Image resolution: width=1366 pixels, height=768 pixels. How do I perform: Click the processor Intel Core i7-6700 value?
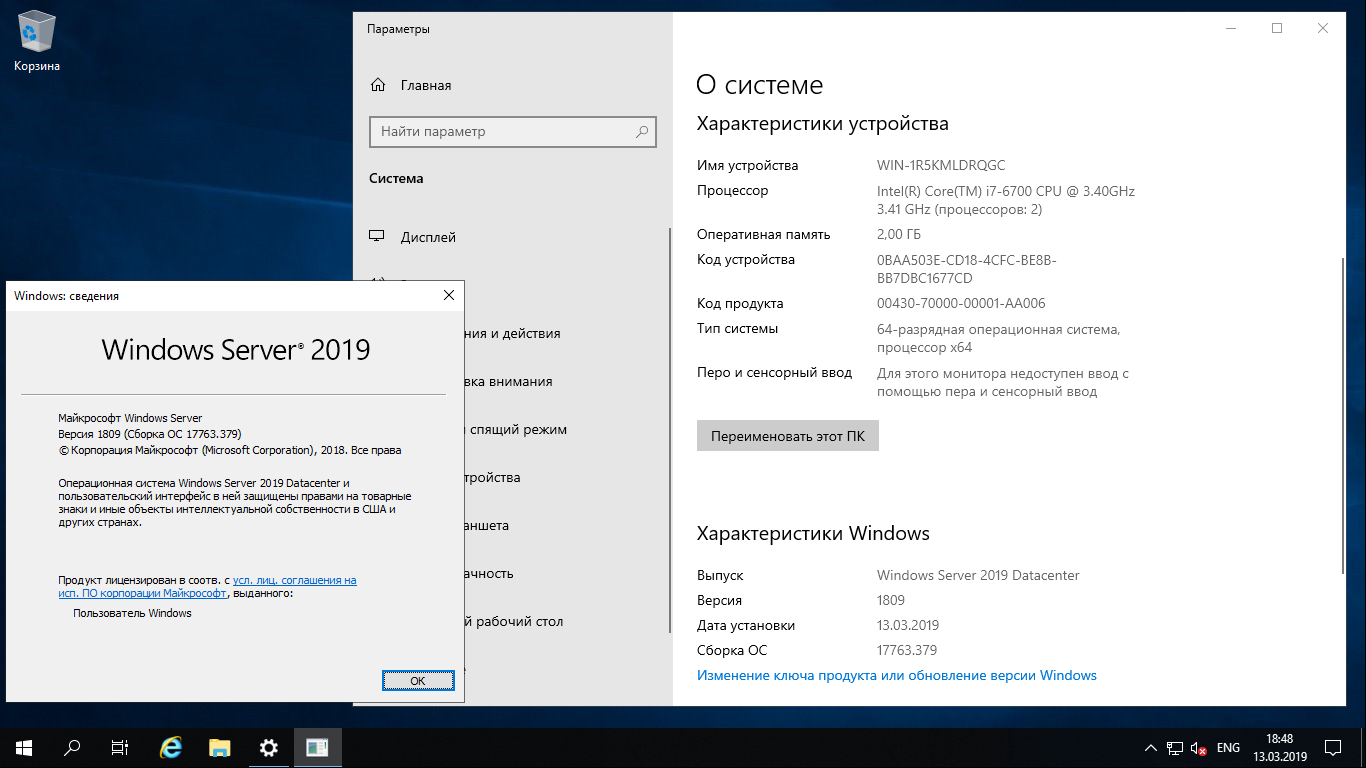(1006, 200)
